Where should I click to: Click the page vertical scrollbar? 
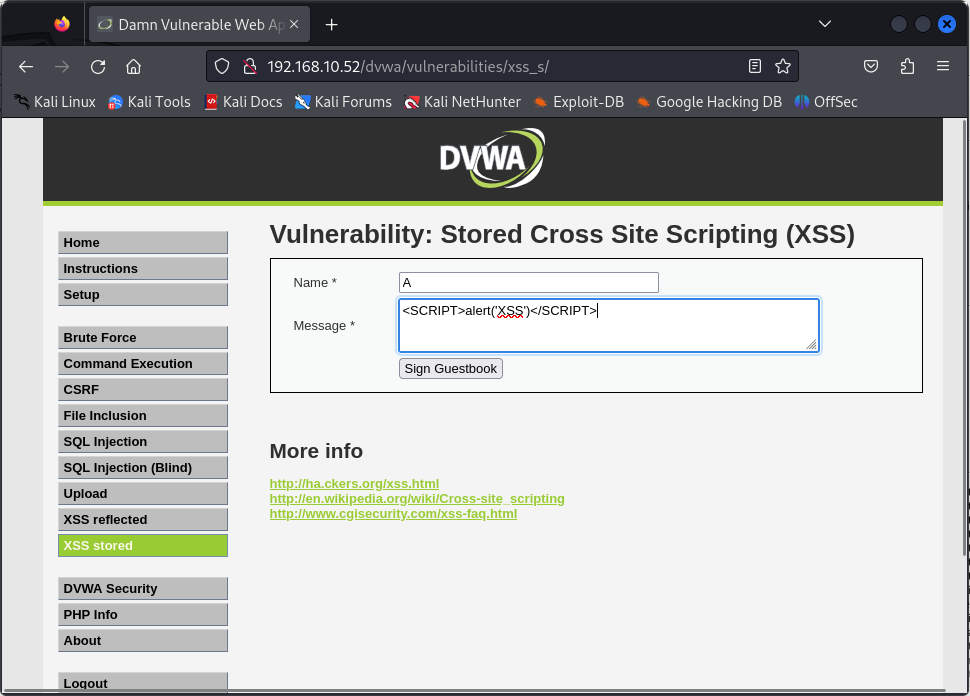click(965, 337)
